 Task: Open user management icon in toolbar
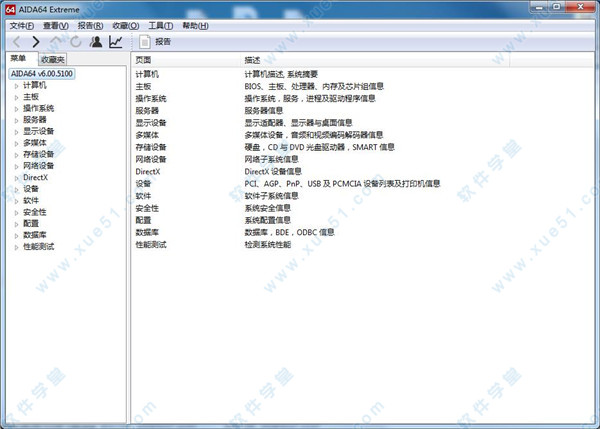pos(96,41)
